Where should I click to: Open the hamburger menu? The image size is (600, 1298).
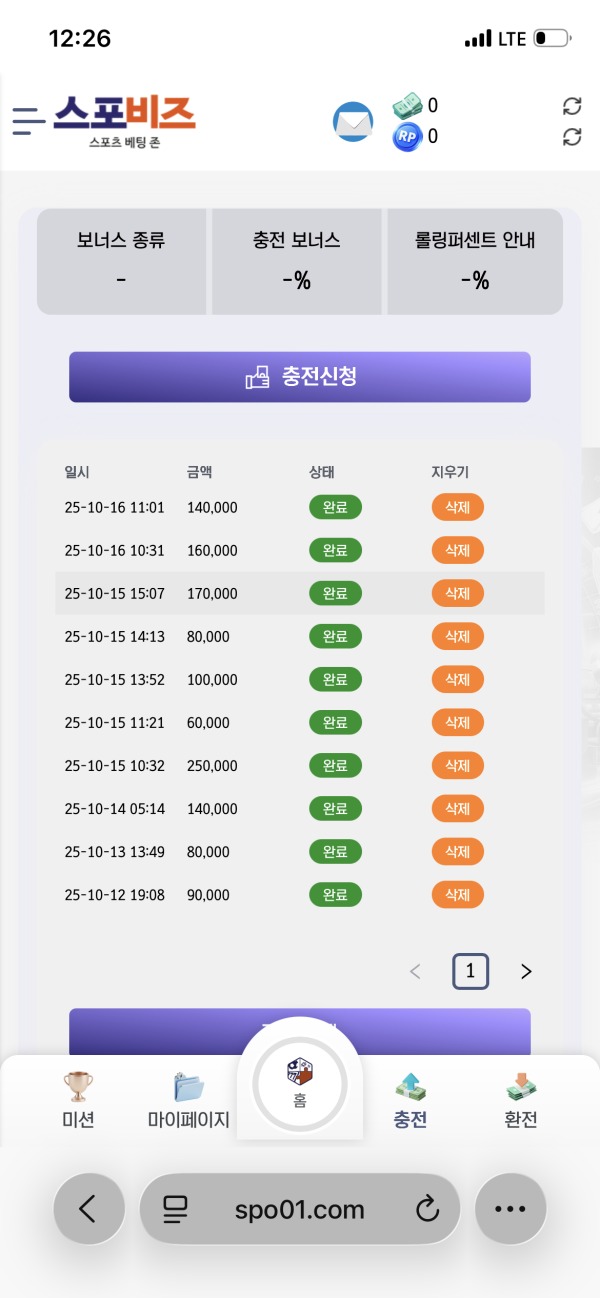(27, 121)
